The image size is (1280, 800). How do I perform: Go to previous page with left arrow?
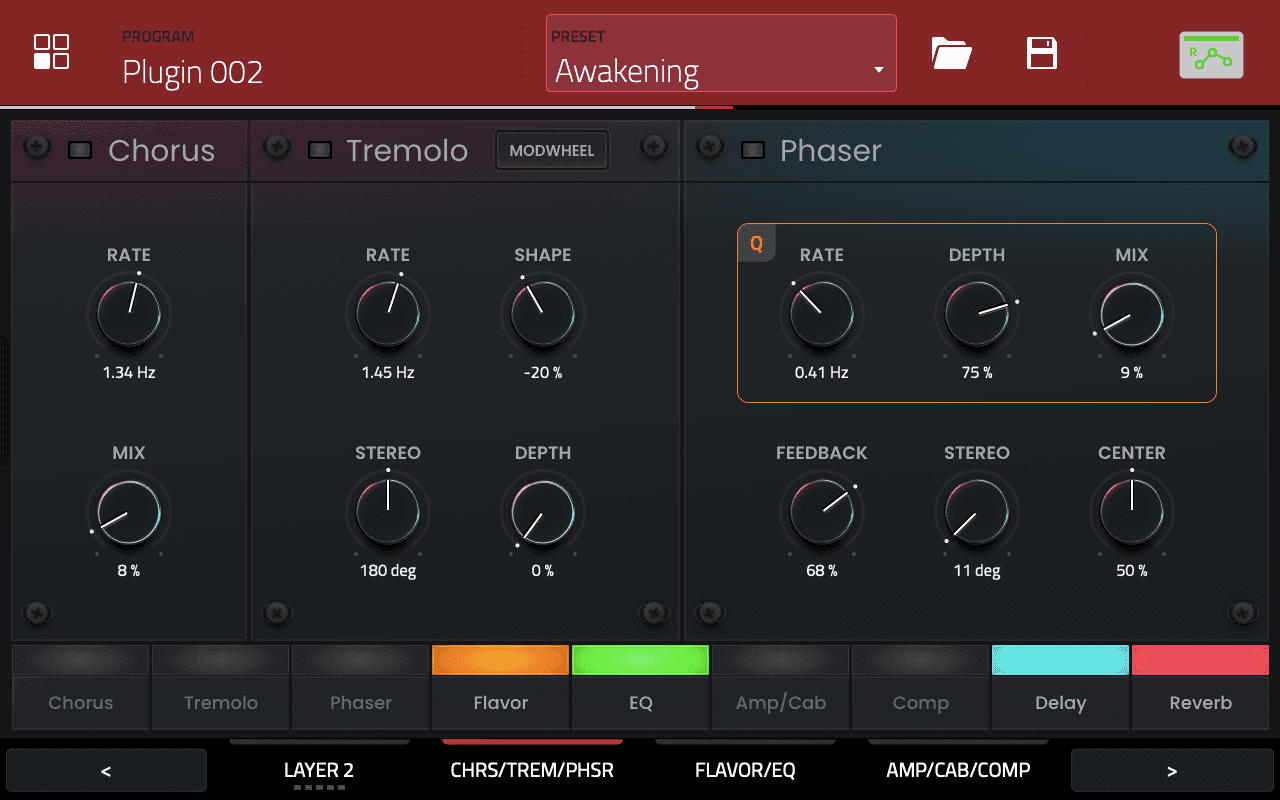pyautogui.click(x=106, y=771)
